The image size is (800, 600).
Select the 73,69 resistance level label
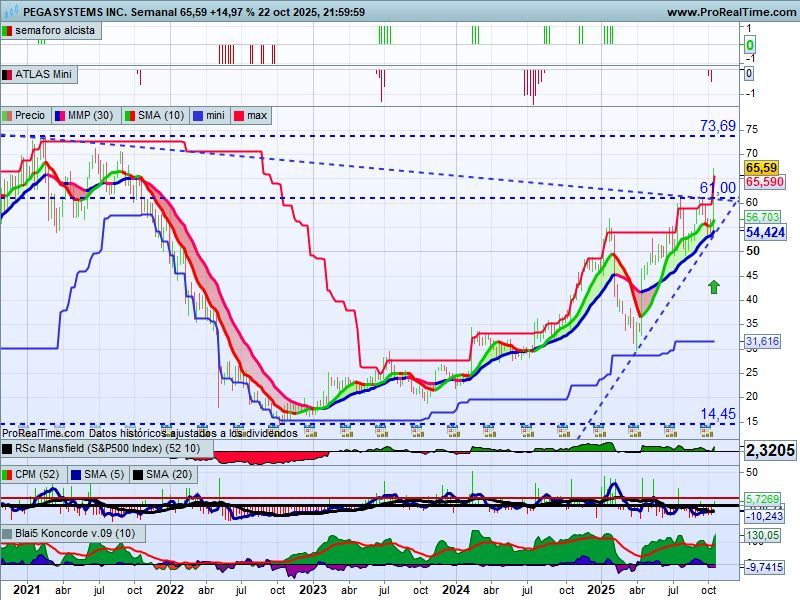pyautogui.click(x=718, y=126)
